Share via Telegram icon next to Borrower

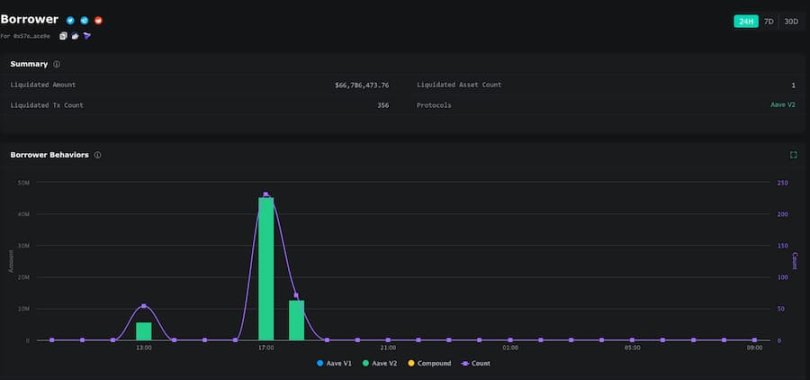point(84,21)
